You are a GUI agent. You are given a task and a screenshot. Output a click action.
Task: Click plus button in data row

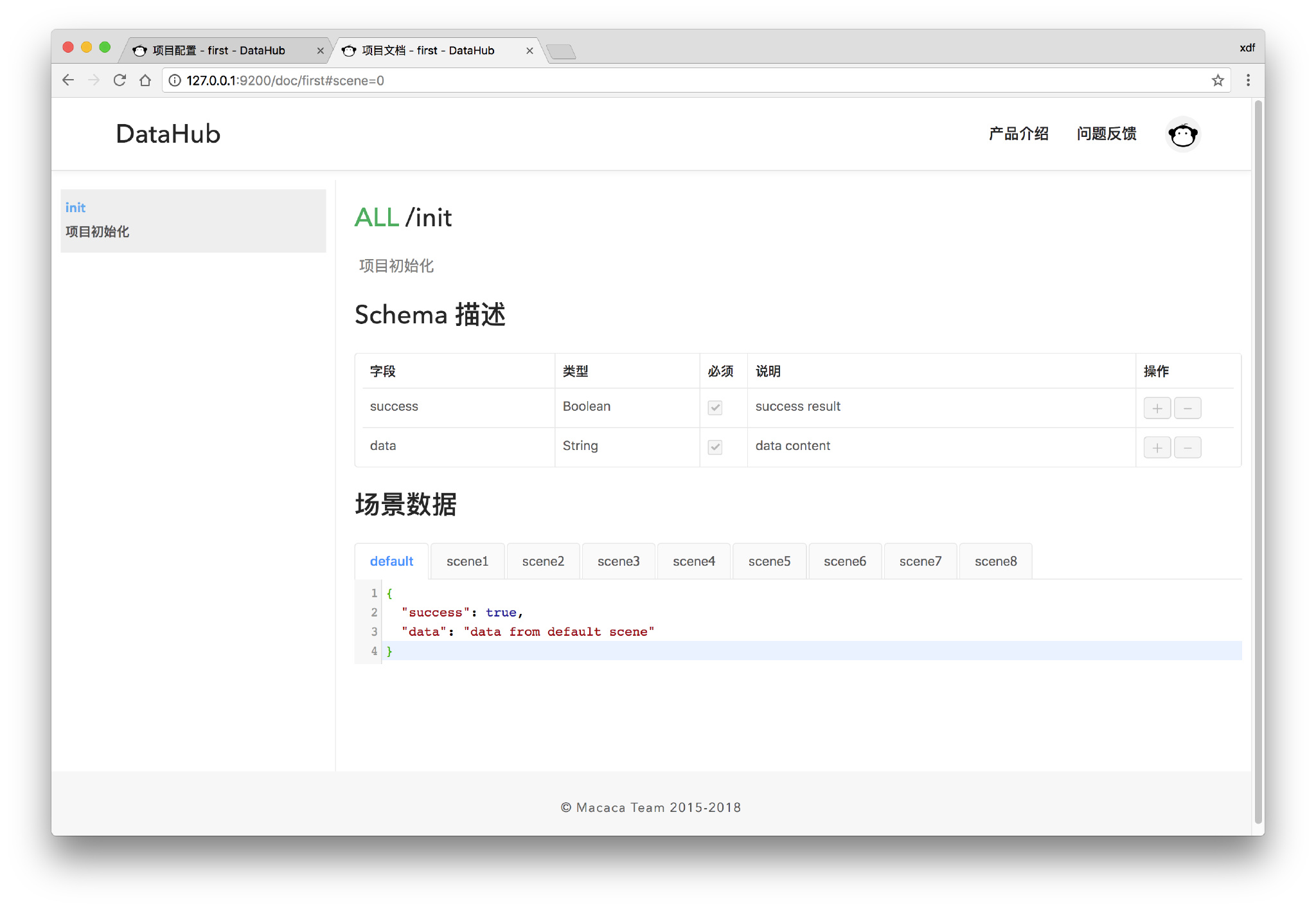[1157, 447]
